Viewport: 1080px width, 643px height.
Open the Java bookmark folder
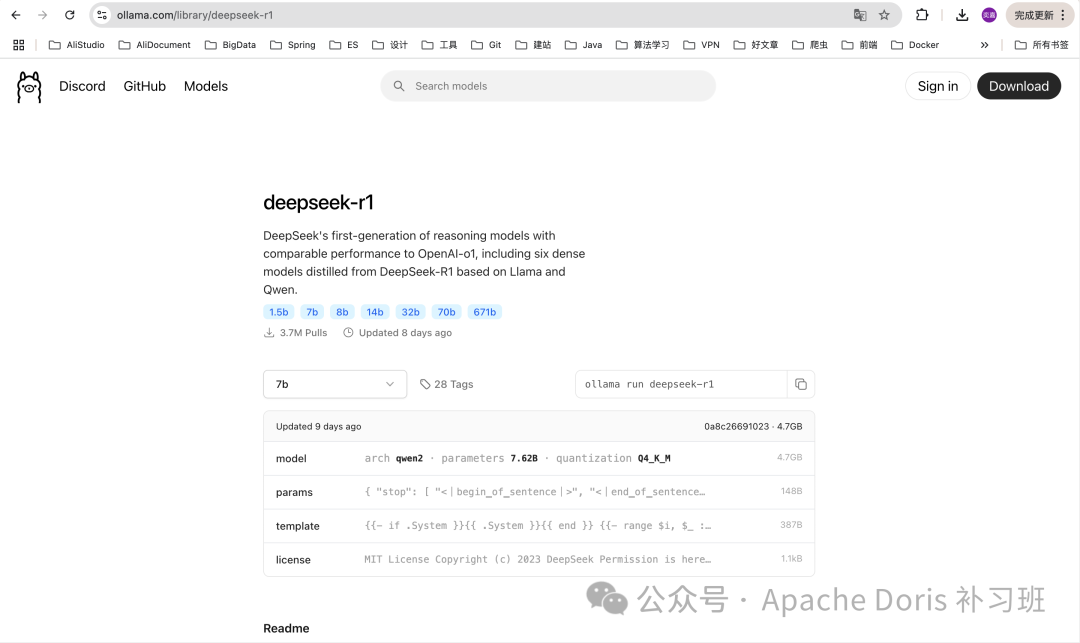click(x=583, y=45)
